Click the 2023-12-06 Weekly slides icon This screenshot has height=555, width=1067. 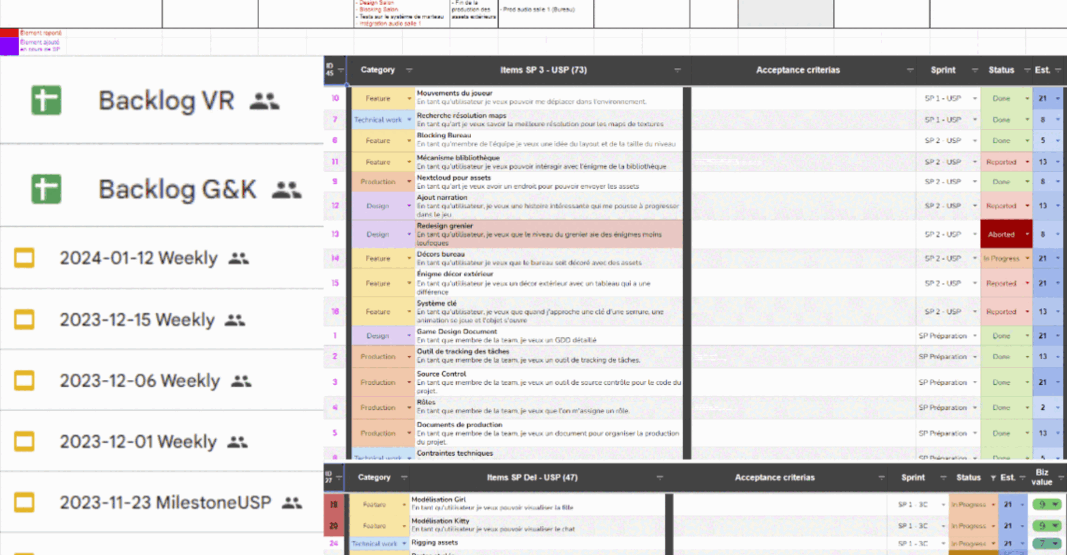click(x=24, y=380)
